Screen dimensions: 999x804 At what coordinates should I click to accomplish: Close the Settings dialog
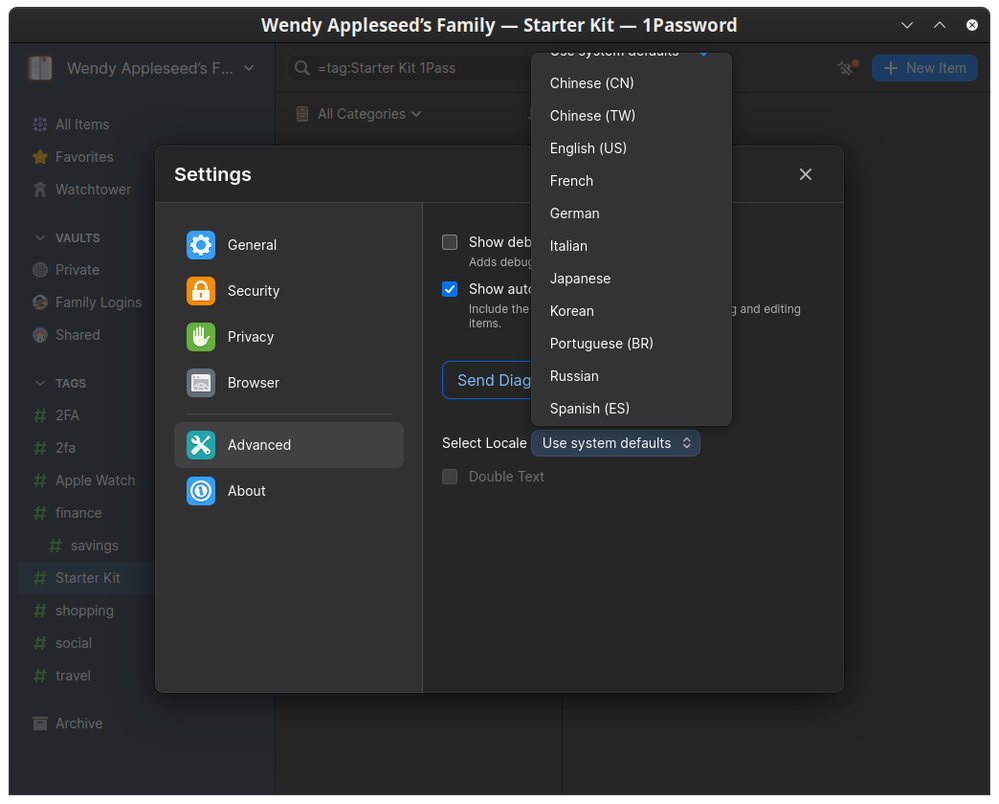(x=805, y=174)
